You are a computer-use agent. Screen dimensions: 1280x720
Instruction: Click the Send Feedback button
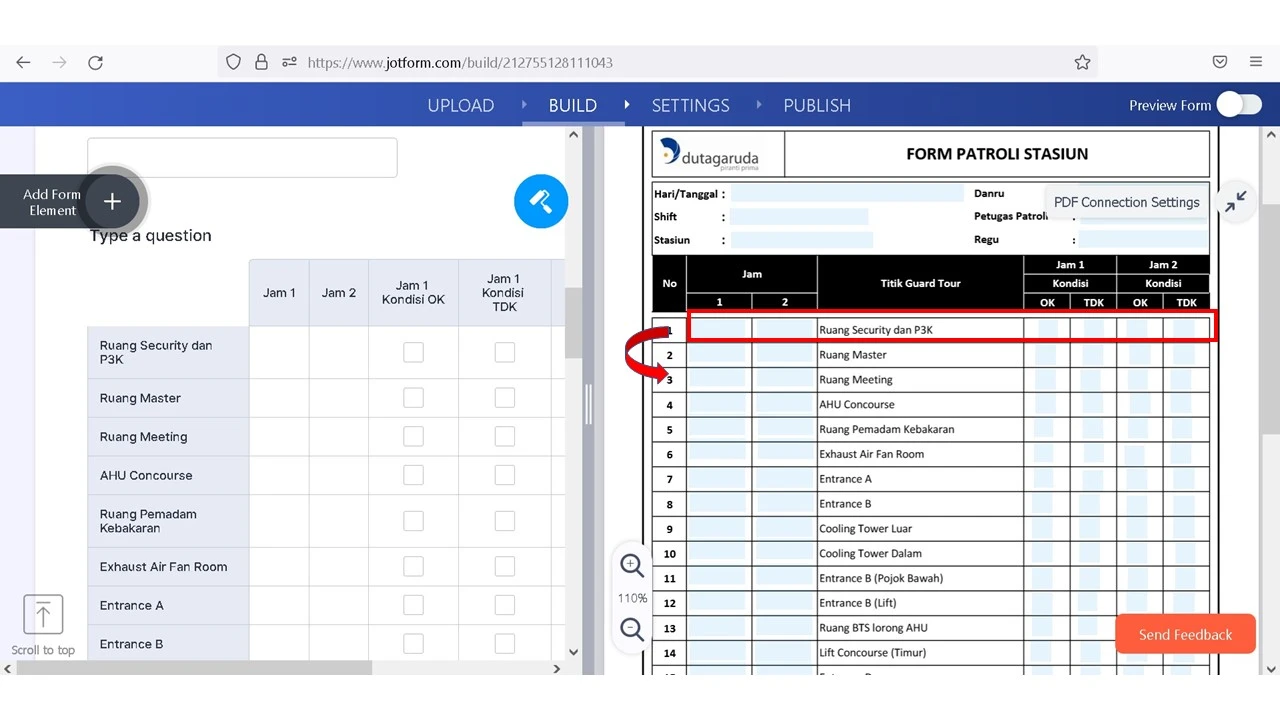pos(1185,633)
